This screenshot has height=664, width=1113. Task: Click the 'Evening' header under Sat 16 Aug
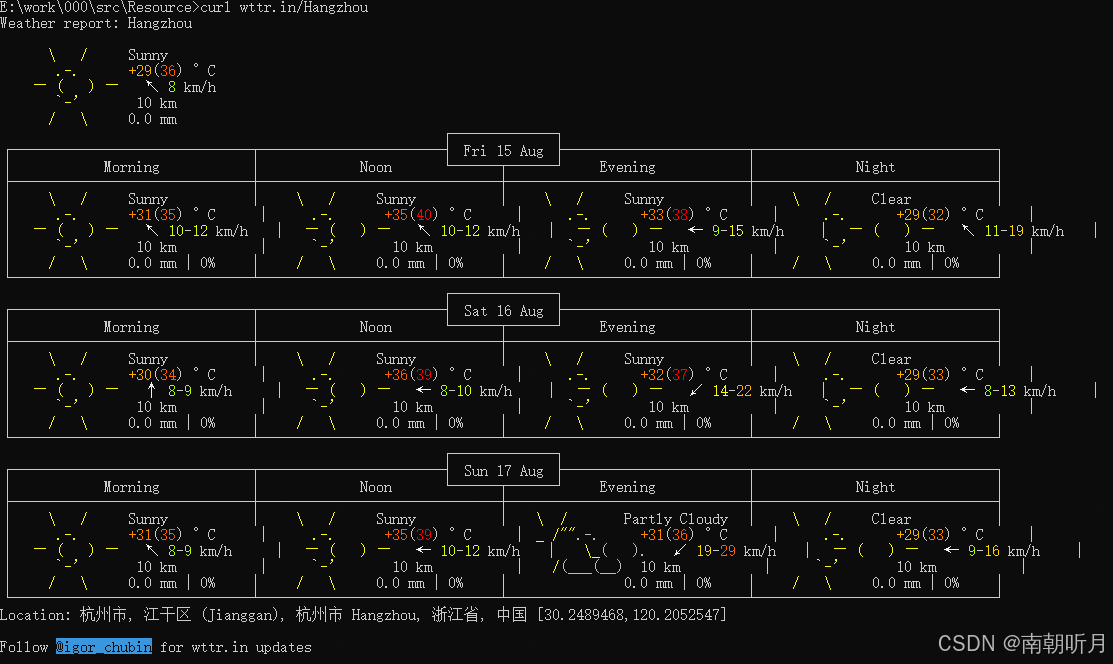[627, 327]
